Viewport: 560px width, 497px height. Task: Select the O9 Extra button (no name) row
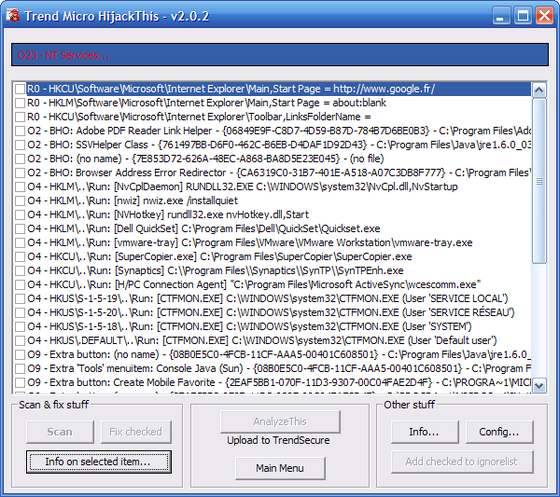(279, 355)
